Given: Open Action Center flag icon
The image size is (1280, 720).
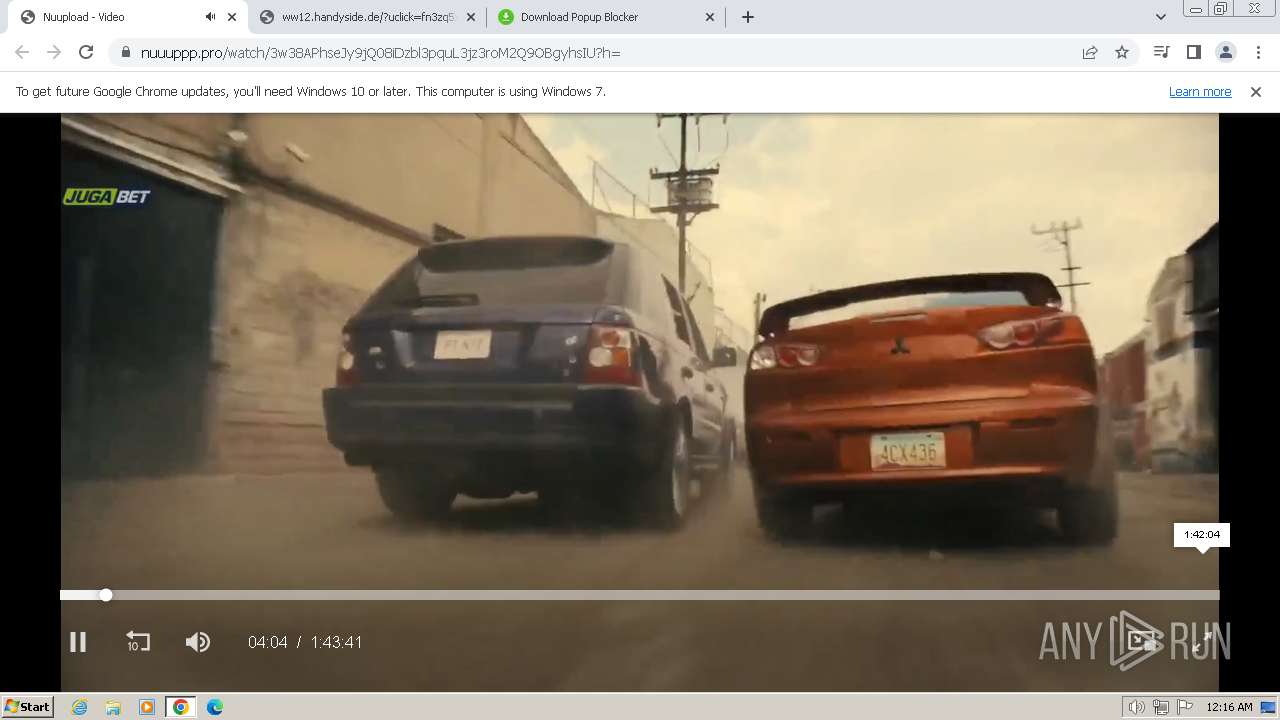Looking at the screenshot, I should pyautogui.click(x=1185, y=707).
